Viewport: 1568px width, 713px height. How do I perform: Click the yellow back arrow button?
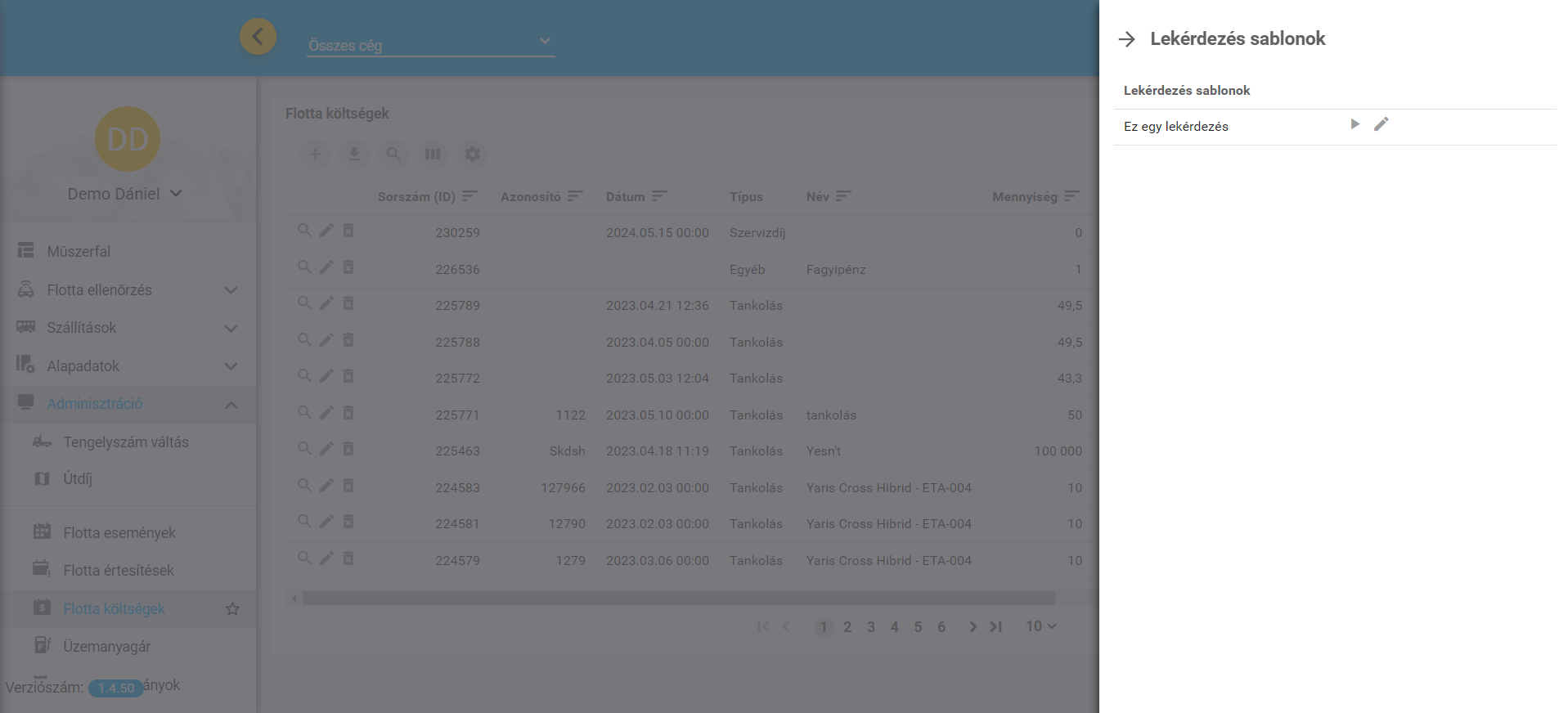(x=258, y=37)
